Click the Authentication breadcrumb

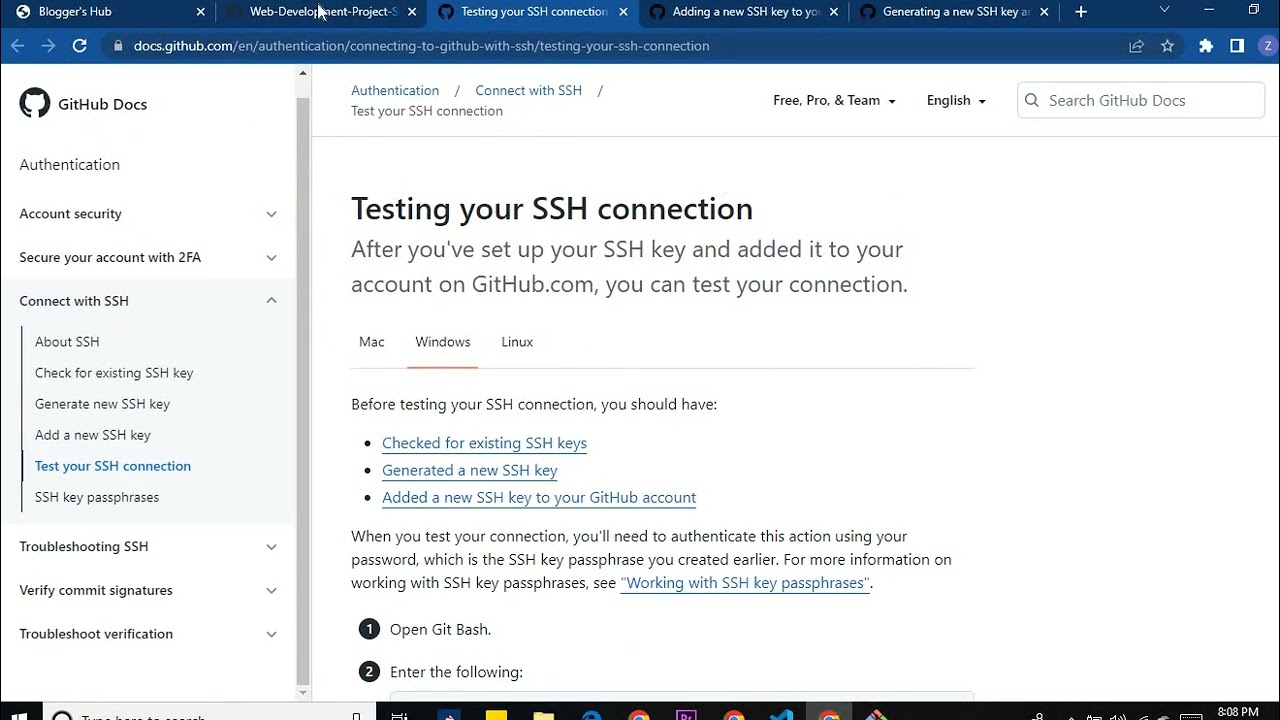(395, 90)
